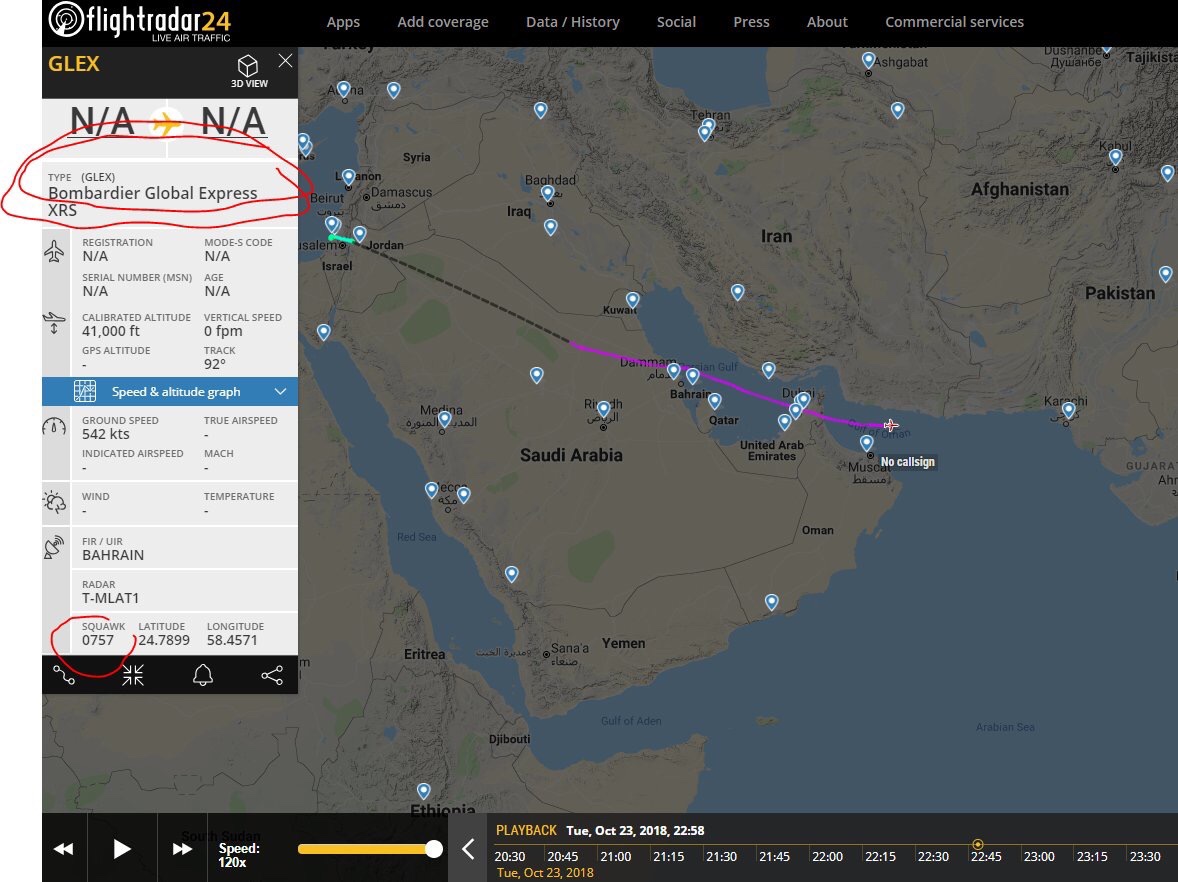The width and height of the screenshot is (1178, 882).
Task: Start playback with the play button
Action: [x=122, y=849]
